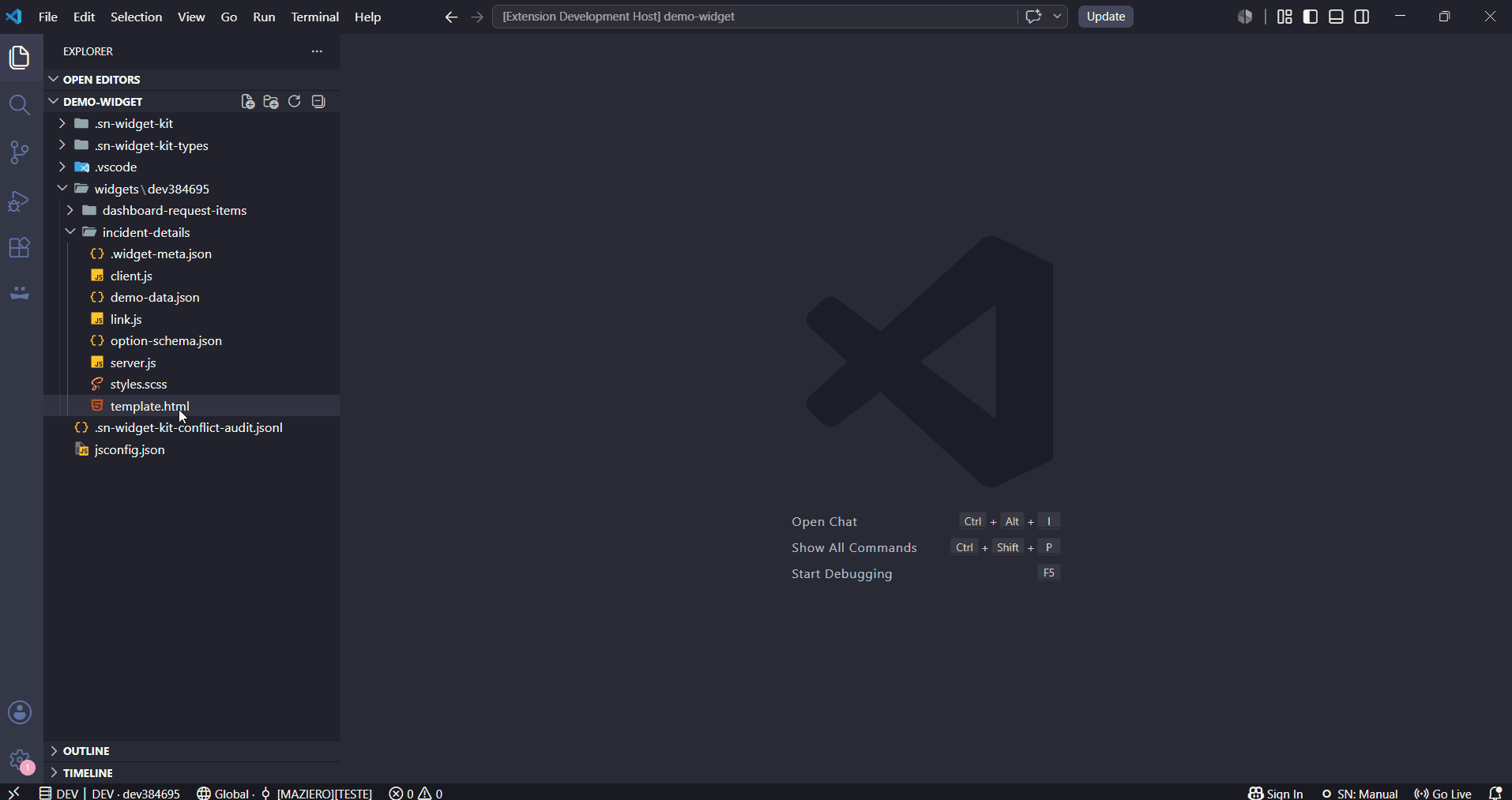Collapse the widgets\dev384695 folder

coord(192,189)
